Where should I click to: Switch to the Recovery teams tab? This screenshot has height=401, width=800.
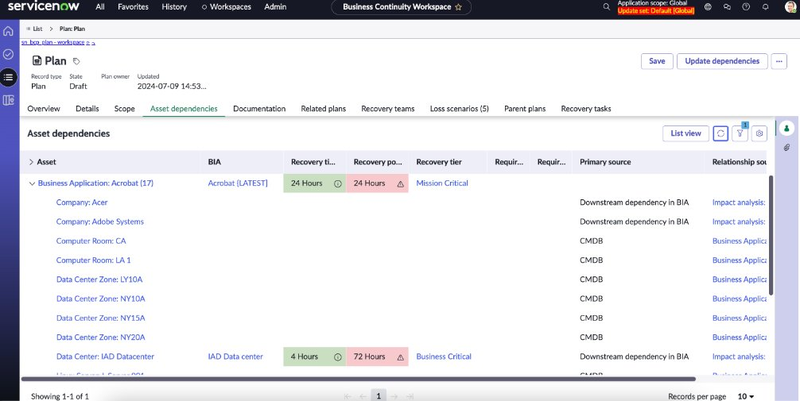(x=388, y=109)
